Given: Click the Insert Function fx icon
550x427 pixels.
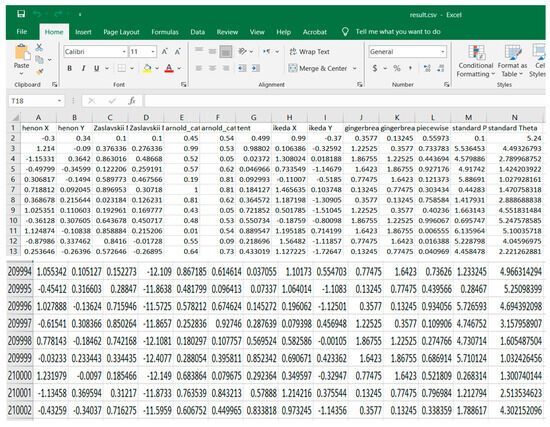Looking at the screenshot, I should click(x=132, y=101).
